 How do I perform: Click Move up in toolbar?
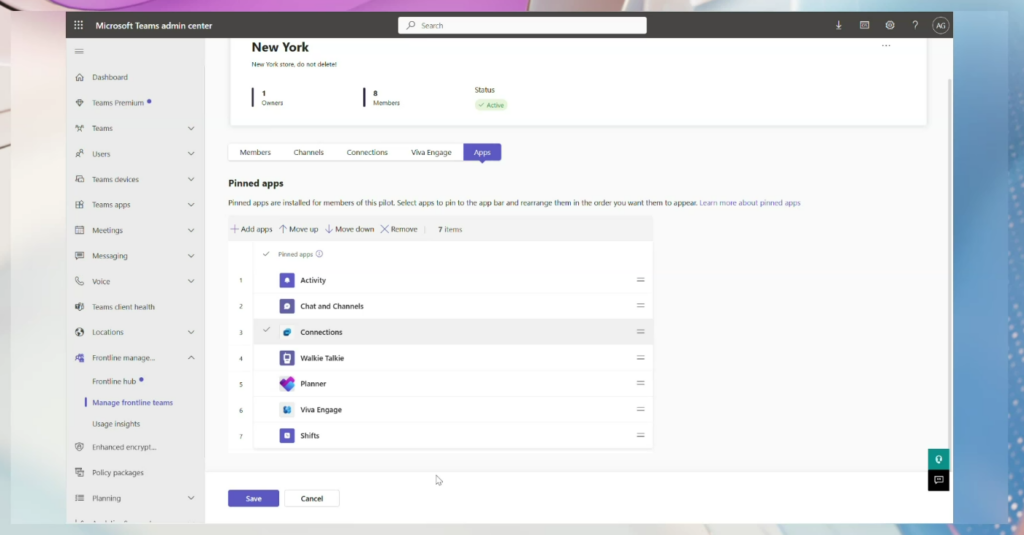click(x=298, y=229)
